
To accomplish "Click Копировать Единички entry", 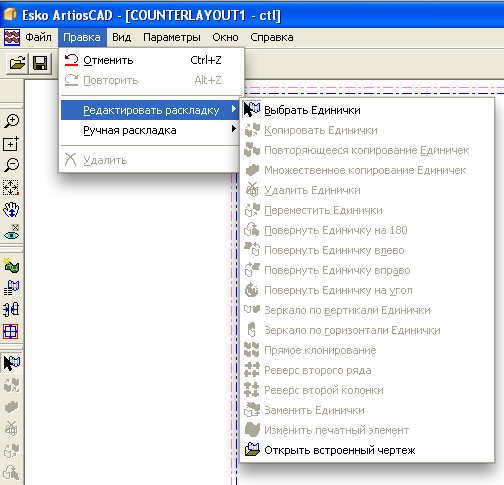I will point(367,130).
